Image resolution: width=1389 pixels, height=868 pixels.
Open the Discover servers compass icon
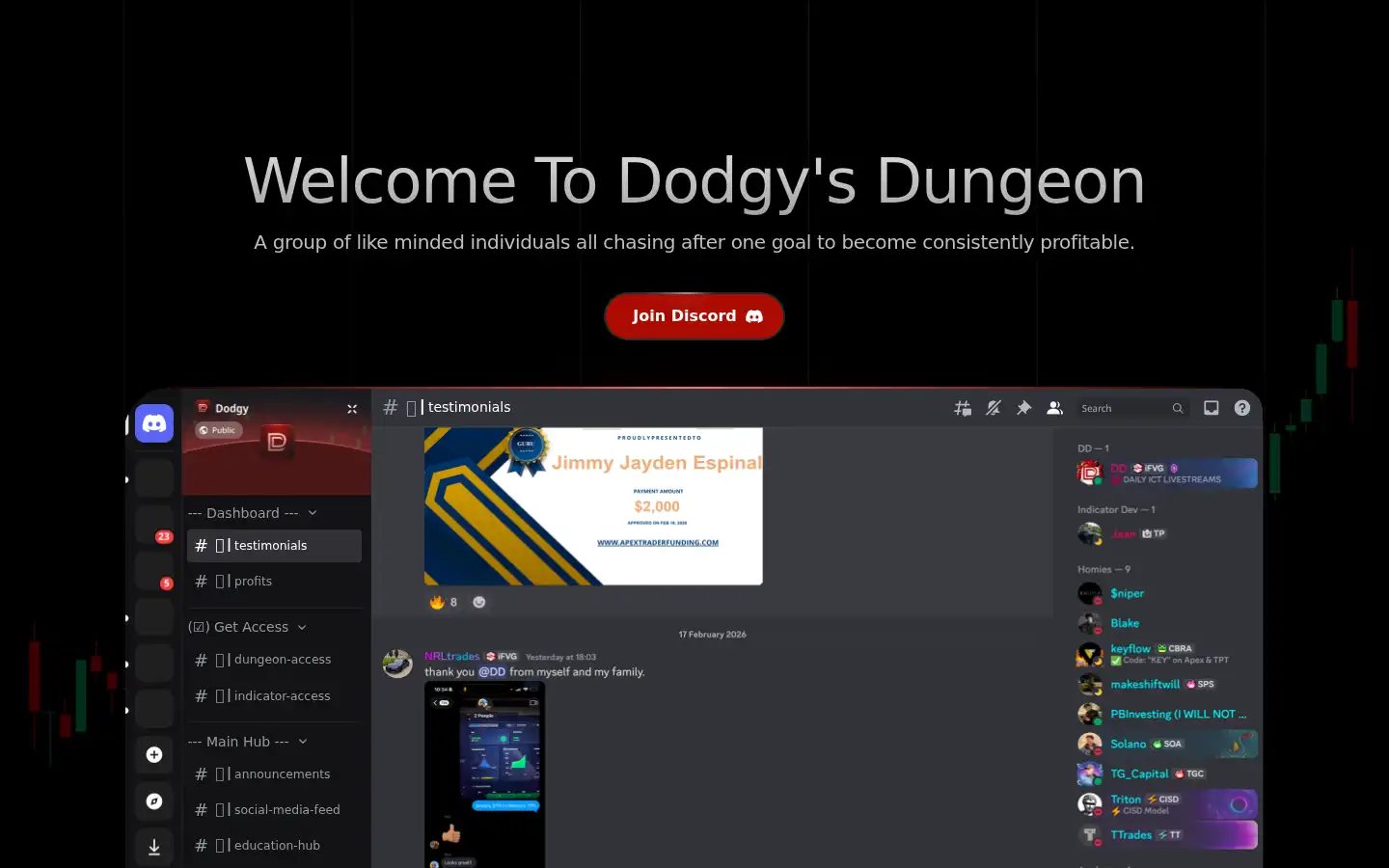(154, 801)
